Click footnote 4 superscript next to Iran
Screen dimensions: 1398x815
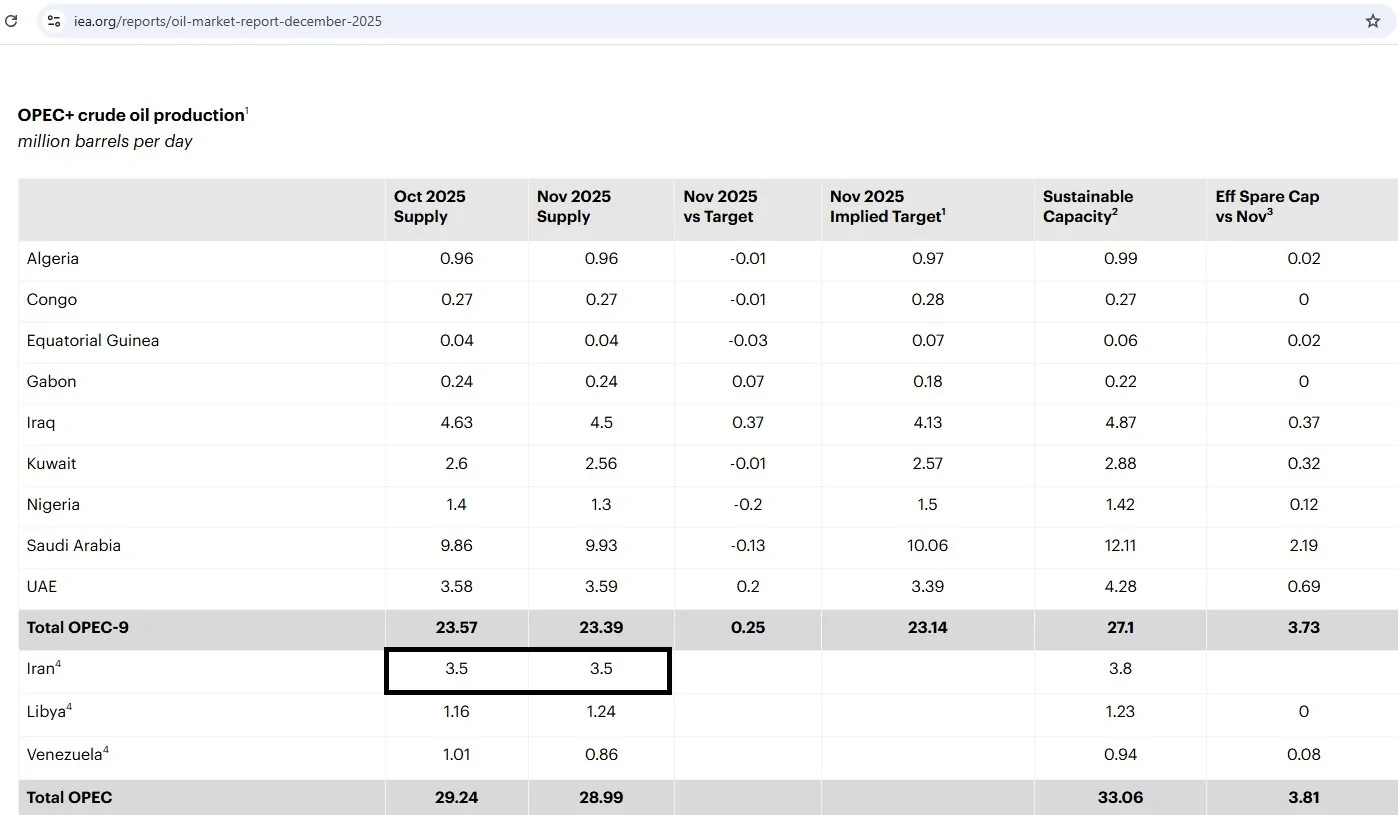(x=59, y=664)
